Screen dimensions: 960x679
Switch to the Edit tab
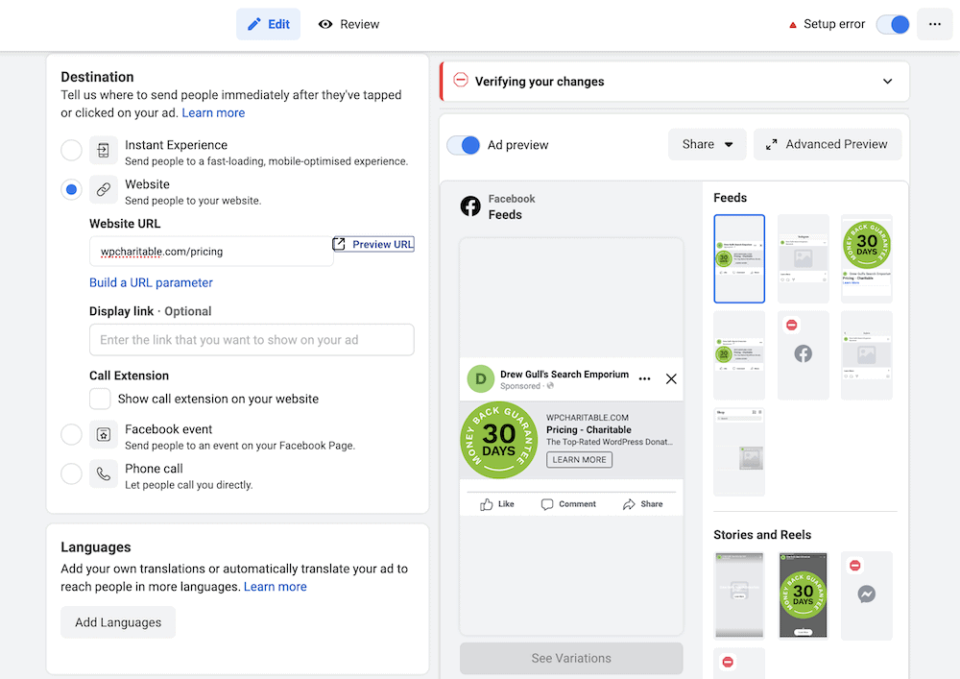[268, 24]
